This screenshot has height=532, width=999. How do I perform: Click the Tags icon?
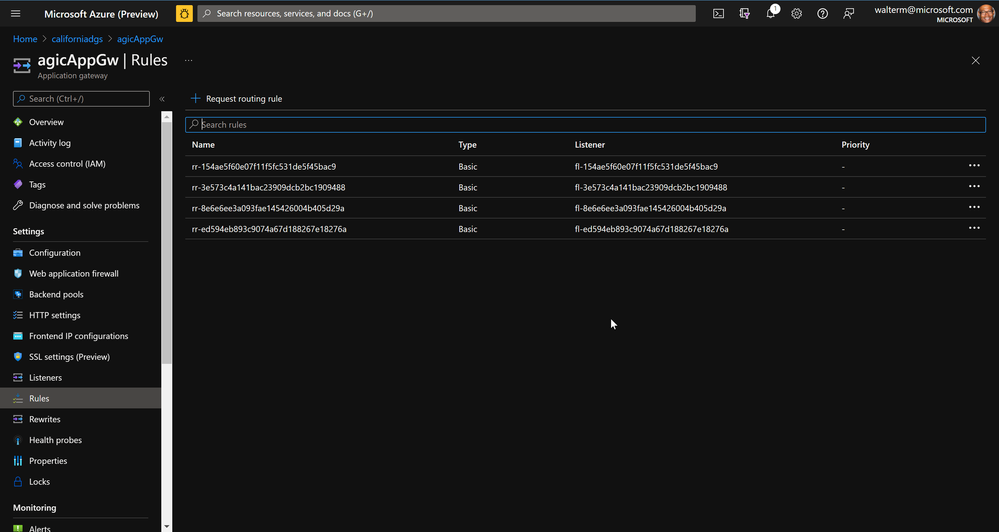click(x=18, y=185)
